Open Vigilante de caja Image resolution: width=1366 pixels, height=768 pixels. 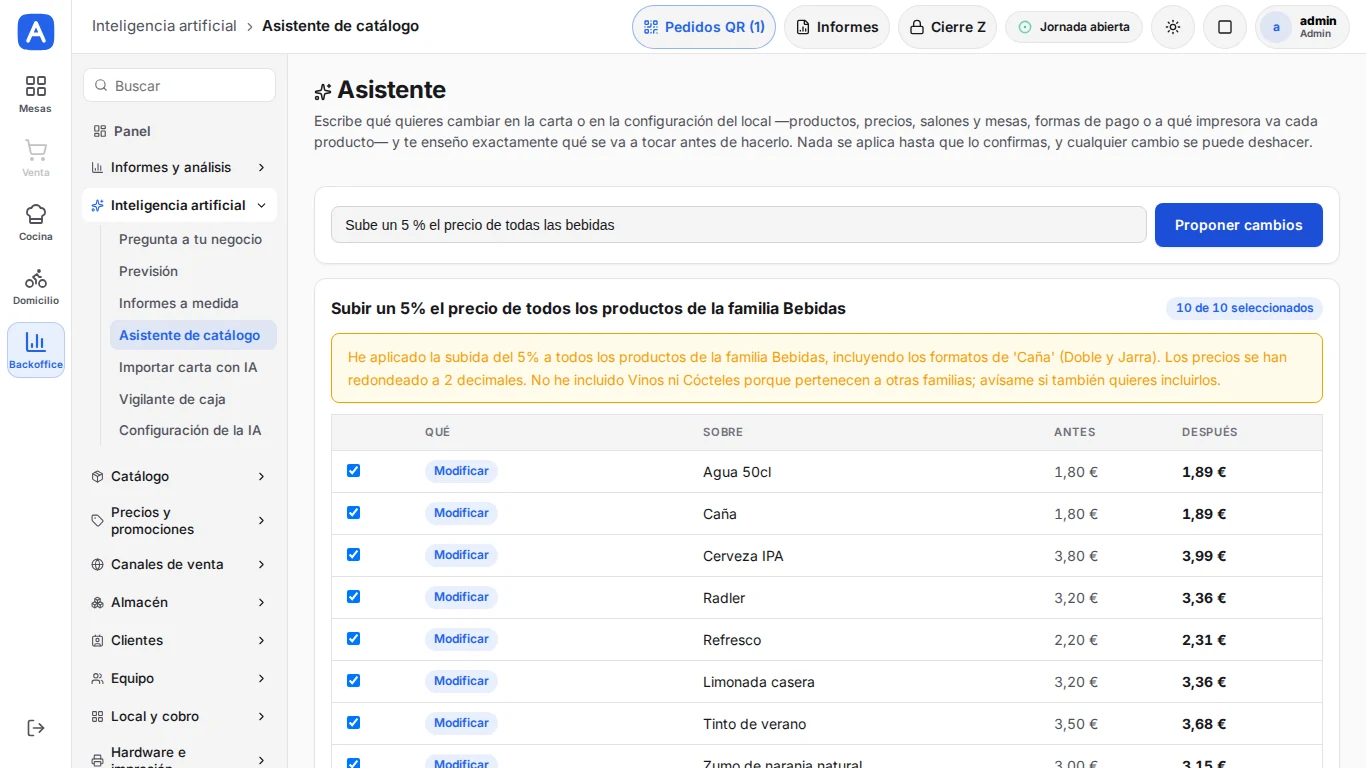click(x=193, y=399)
